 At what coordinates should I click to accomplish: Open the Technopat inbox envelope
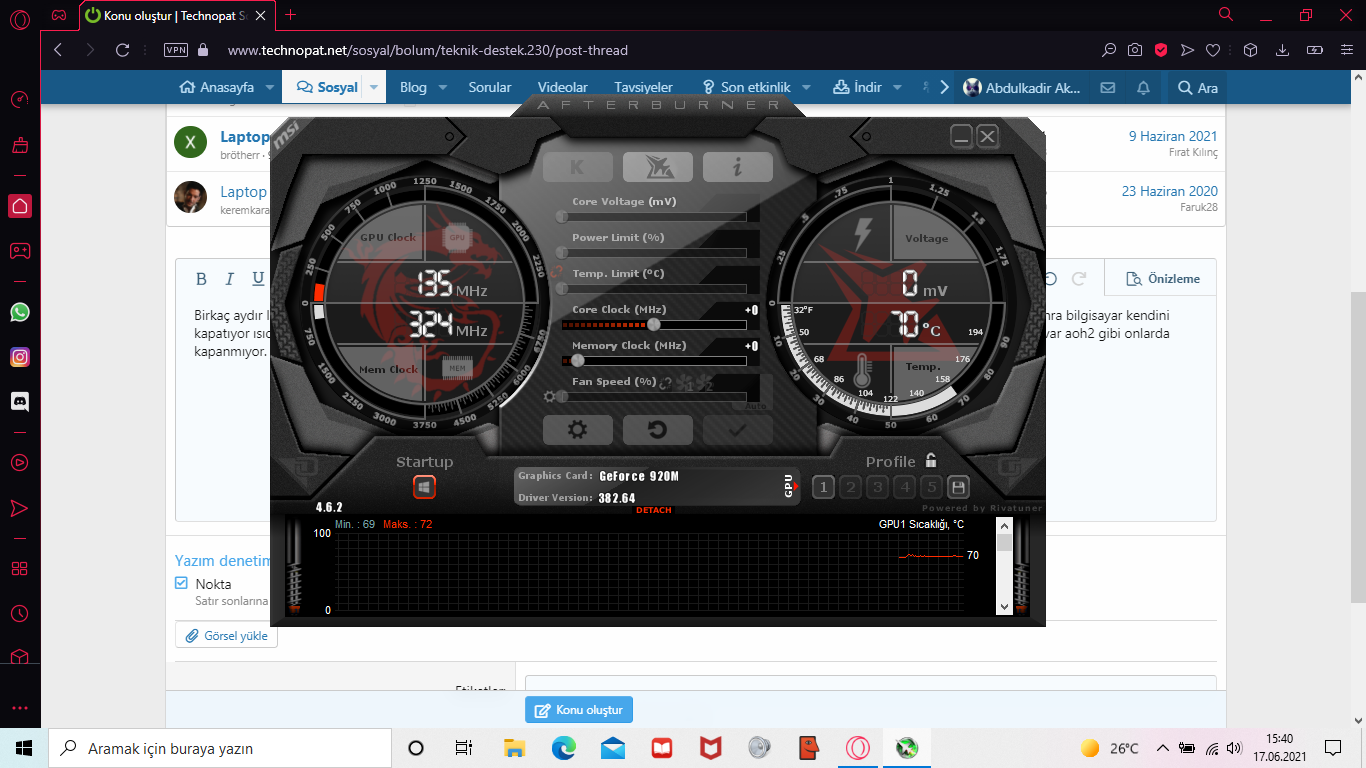1108,87
